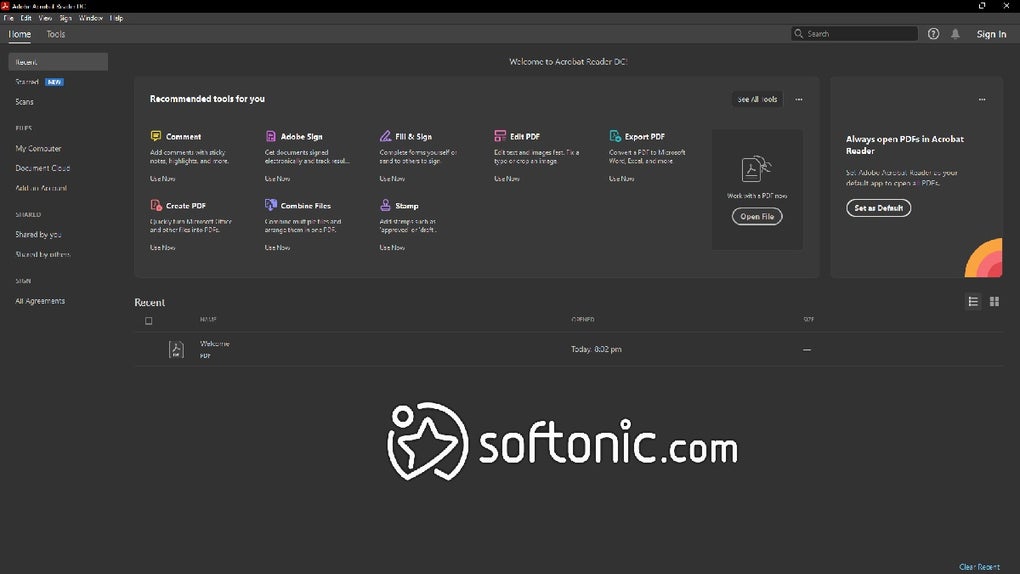Open the Window menu

pos(90,18)
